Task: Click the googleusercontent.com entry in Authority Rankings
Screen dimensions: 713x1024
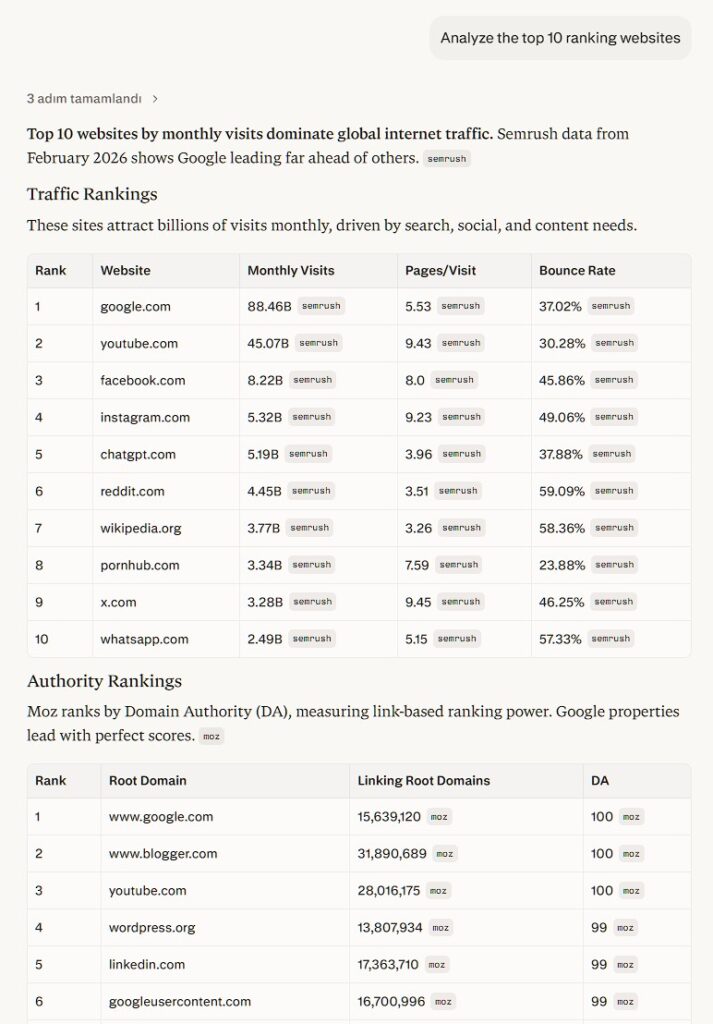Action: click(180, 1001)
